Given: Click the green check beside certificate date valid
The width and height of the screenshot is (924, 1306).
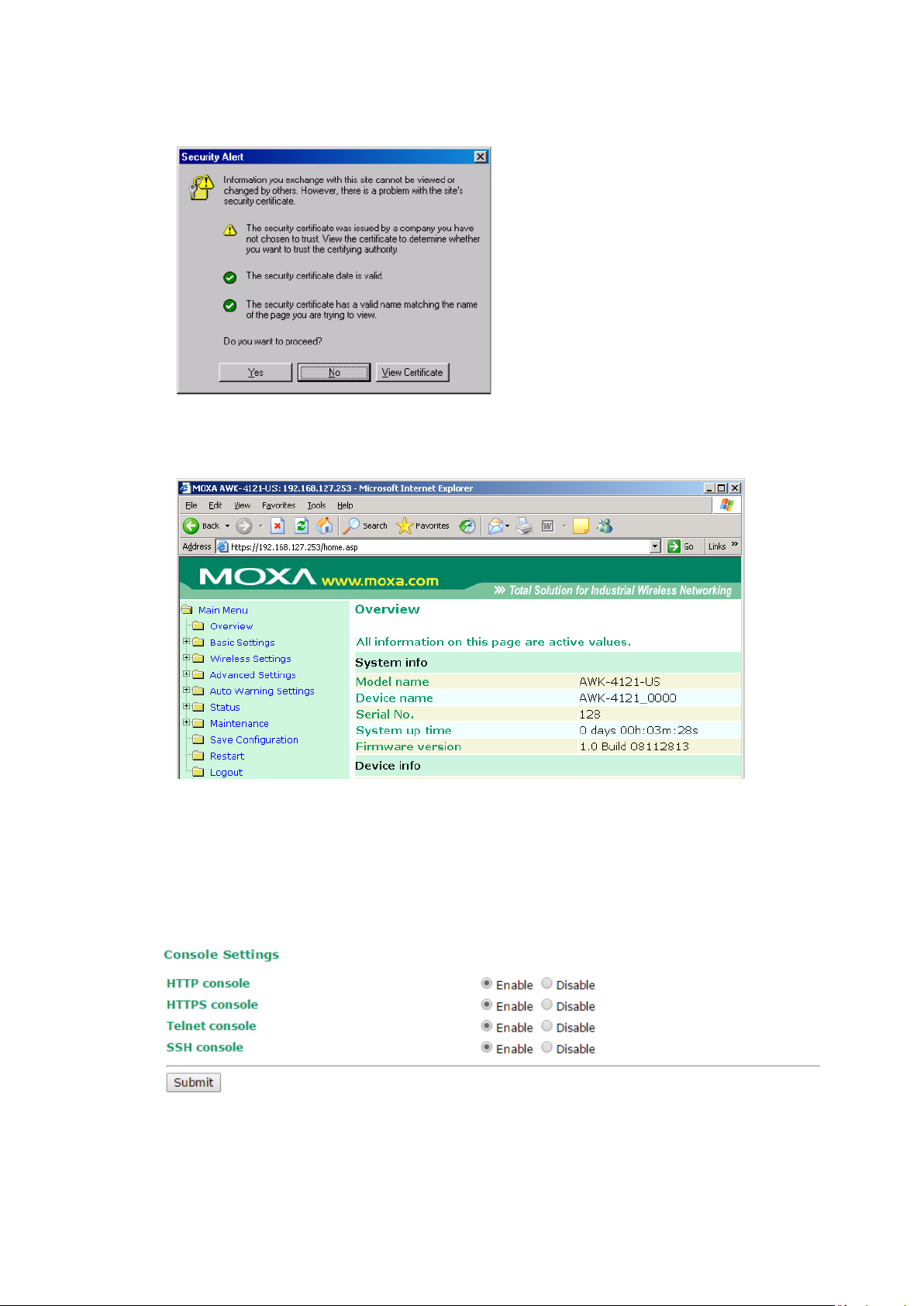Looking at the screenshot, I should pyautogui.click(x=229, y=277).
